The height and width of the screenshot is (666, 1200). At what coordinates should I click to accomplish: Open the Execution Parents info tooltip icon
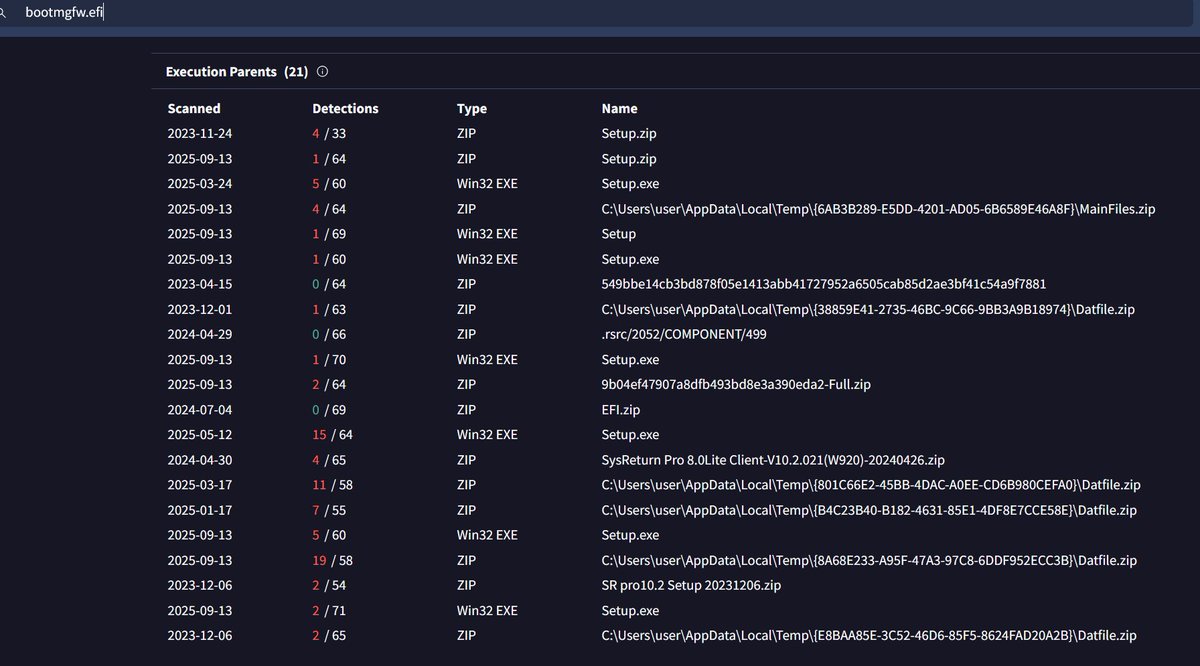point(321,71)
